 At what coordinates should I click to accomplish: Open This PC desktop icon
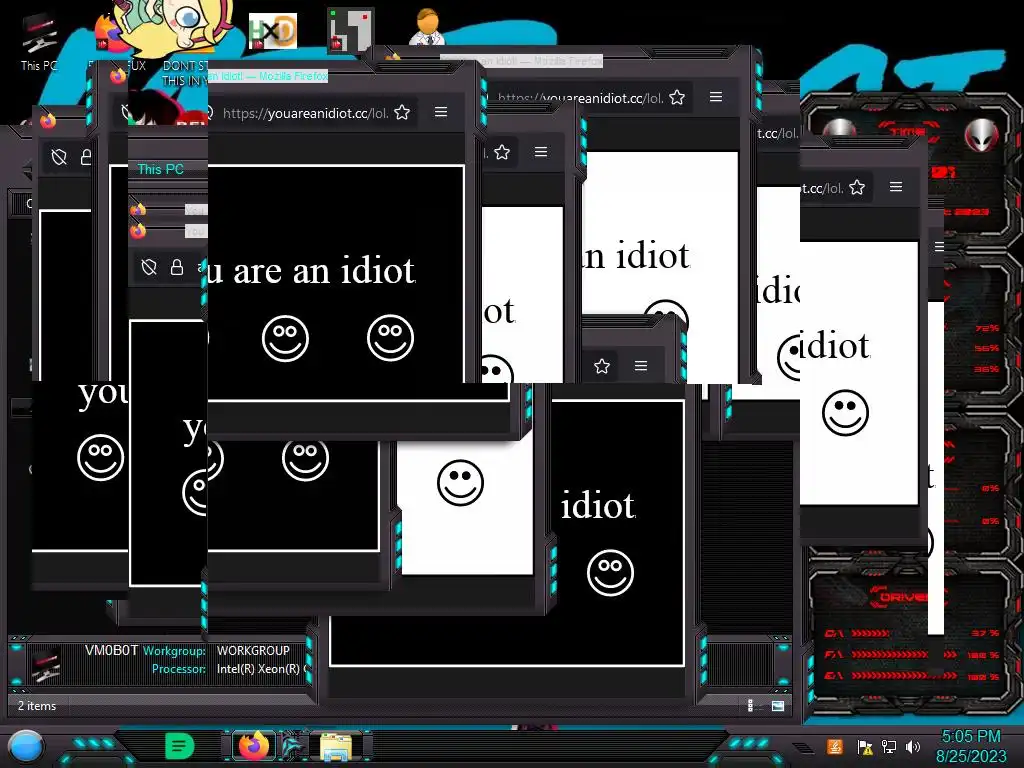[39, 42]
